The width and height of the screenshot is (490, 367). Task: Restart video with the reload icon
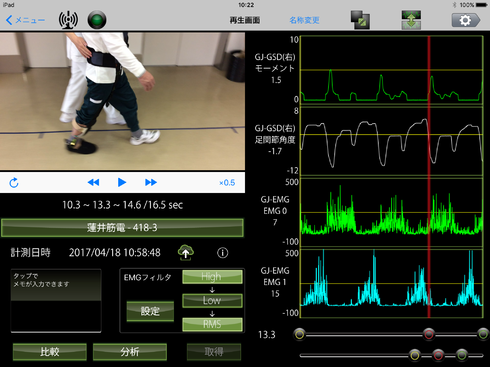coord(14,183)
